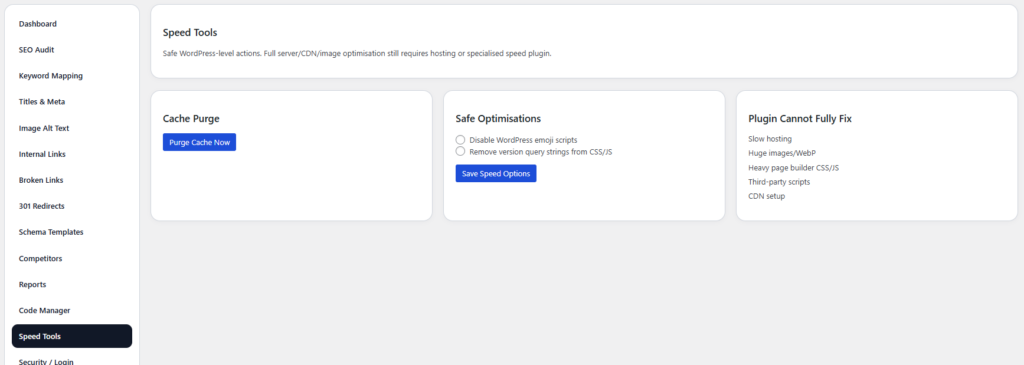
Task: Click the active Speed Tools item
Action: coord(72,336)
